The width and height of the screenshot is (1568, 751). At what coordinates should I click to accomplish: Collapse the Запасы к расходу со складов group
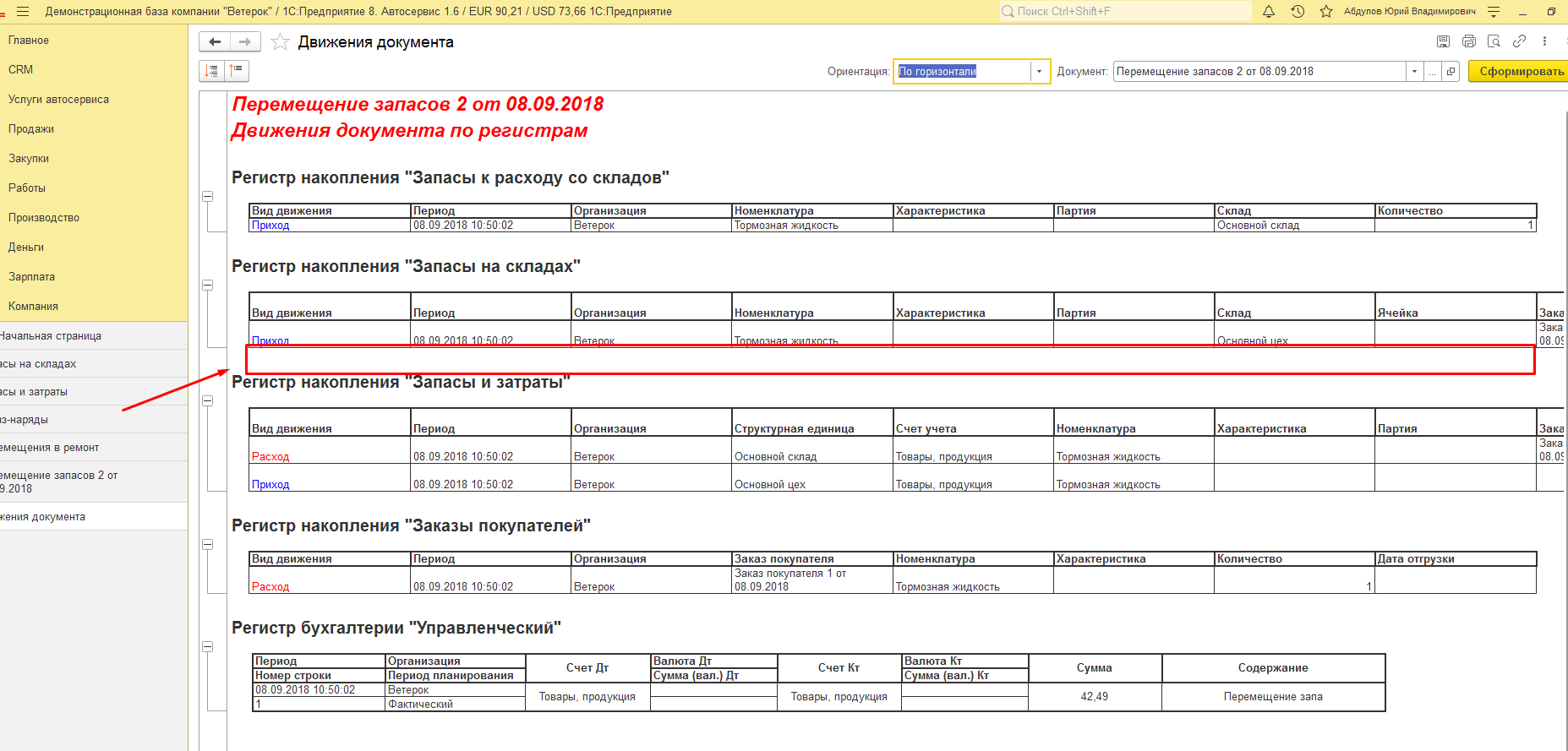[x=207, y=196]
